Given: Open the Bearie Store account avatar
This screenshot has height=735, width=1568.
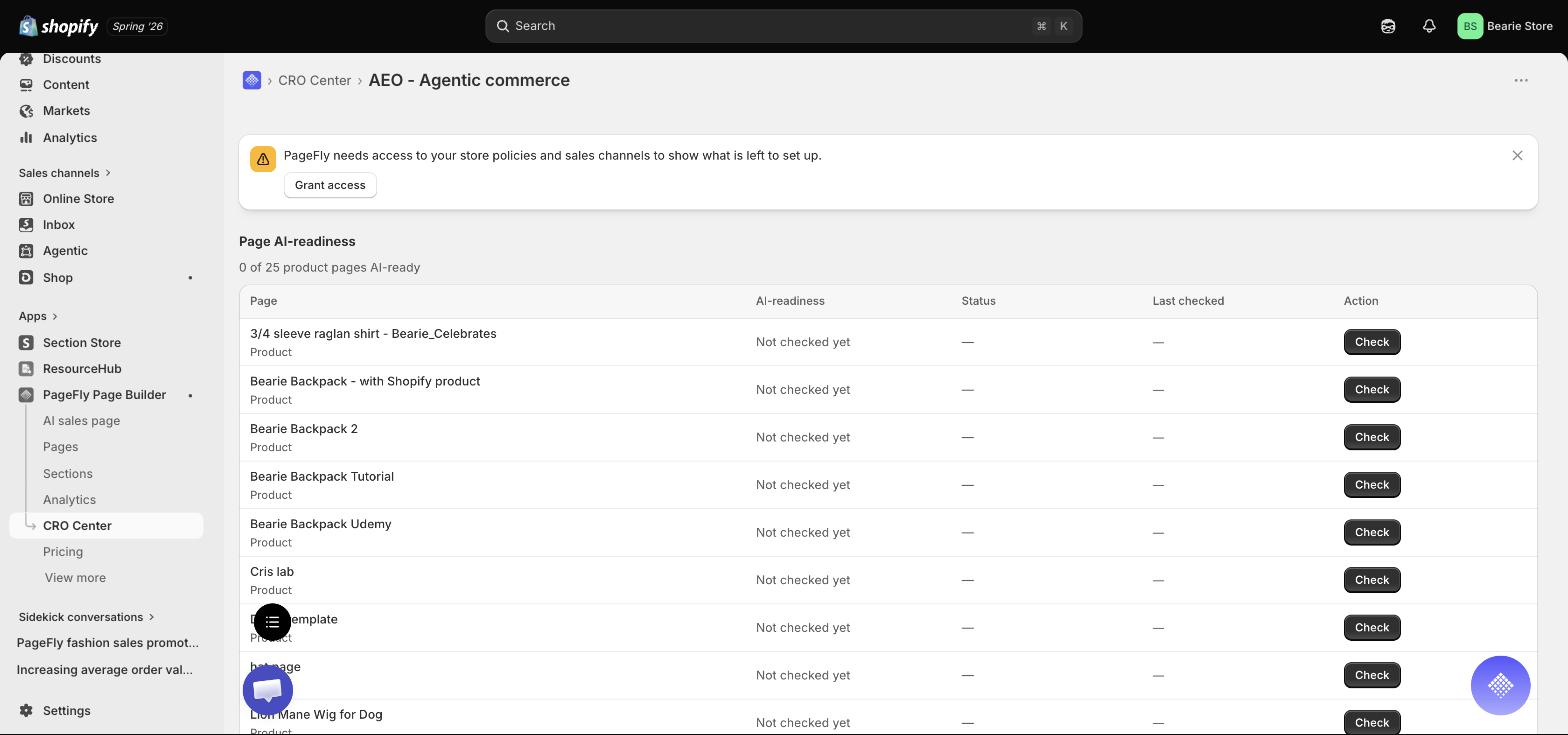Looking at the screenshot, I should (x=1470, y=26).
